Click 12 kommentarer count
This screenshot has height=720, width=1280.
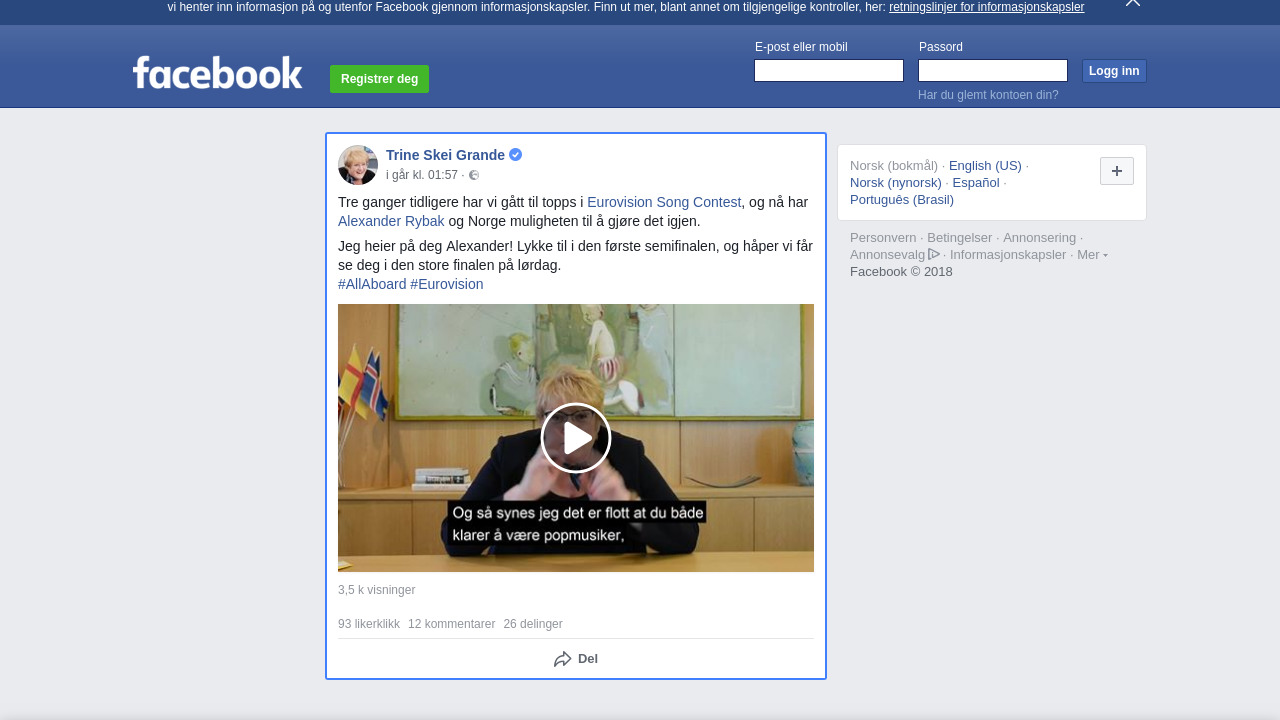pos(452,624)
